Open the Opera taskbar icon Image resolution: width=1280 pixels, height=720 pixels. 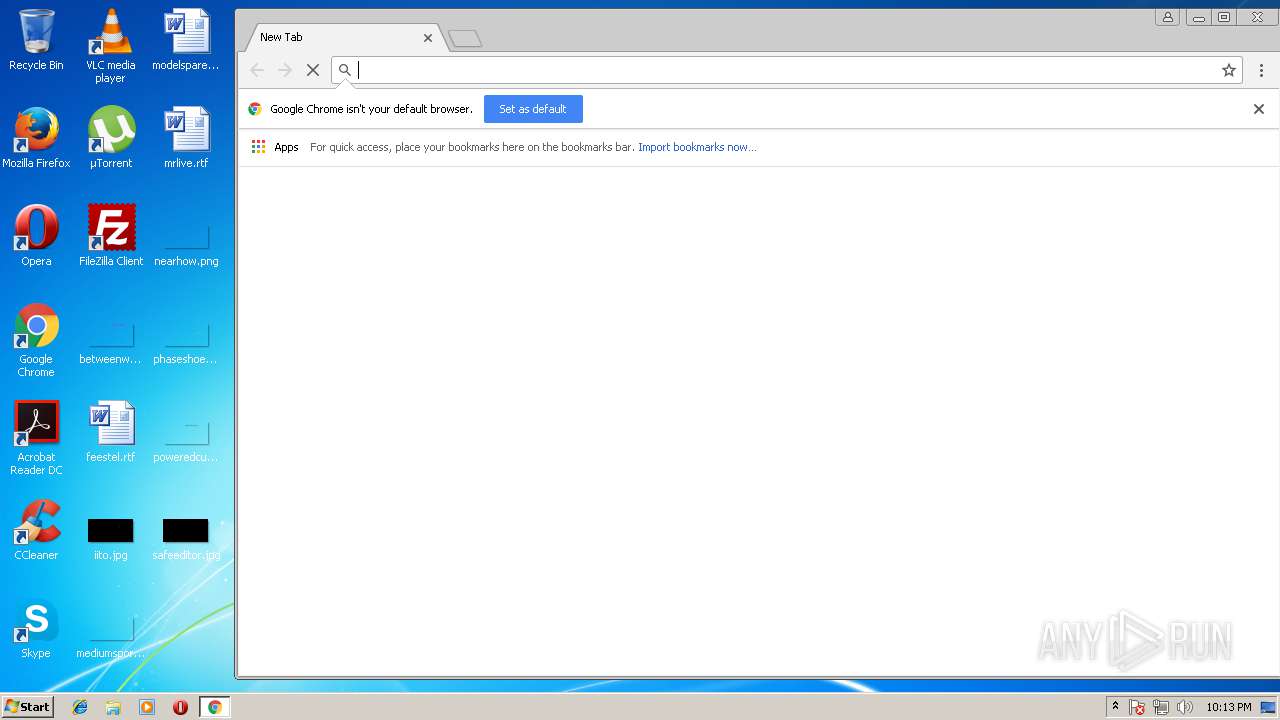[180, 707]
